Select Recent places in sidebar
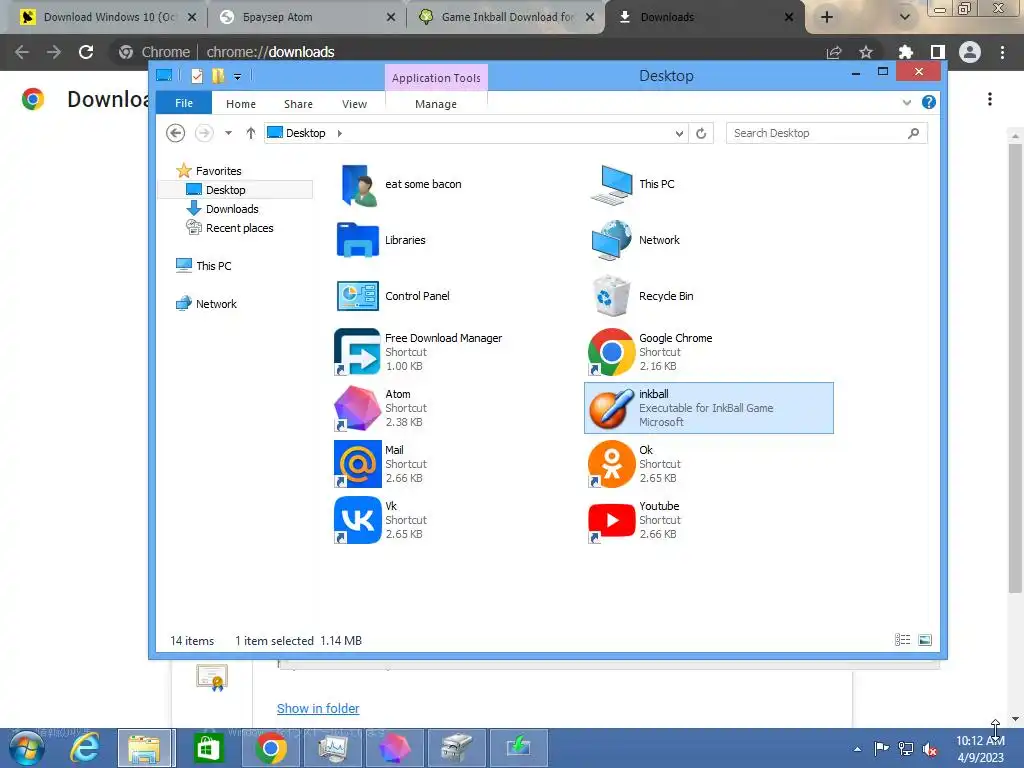The height and width of the screenshot is (768, 1024). pyautogui.click(x=239, y=228)
